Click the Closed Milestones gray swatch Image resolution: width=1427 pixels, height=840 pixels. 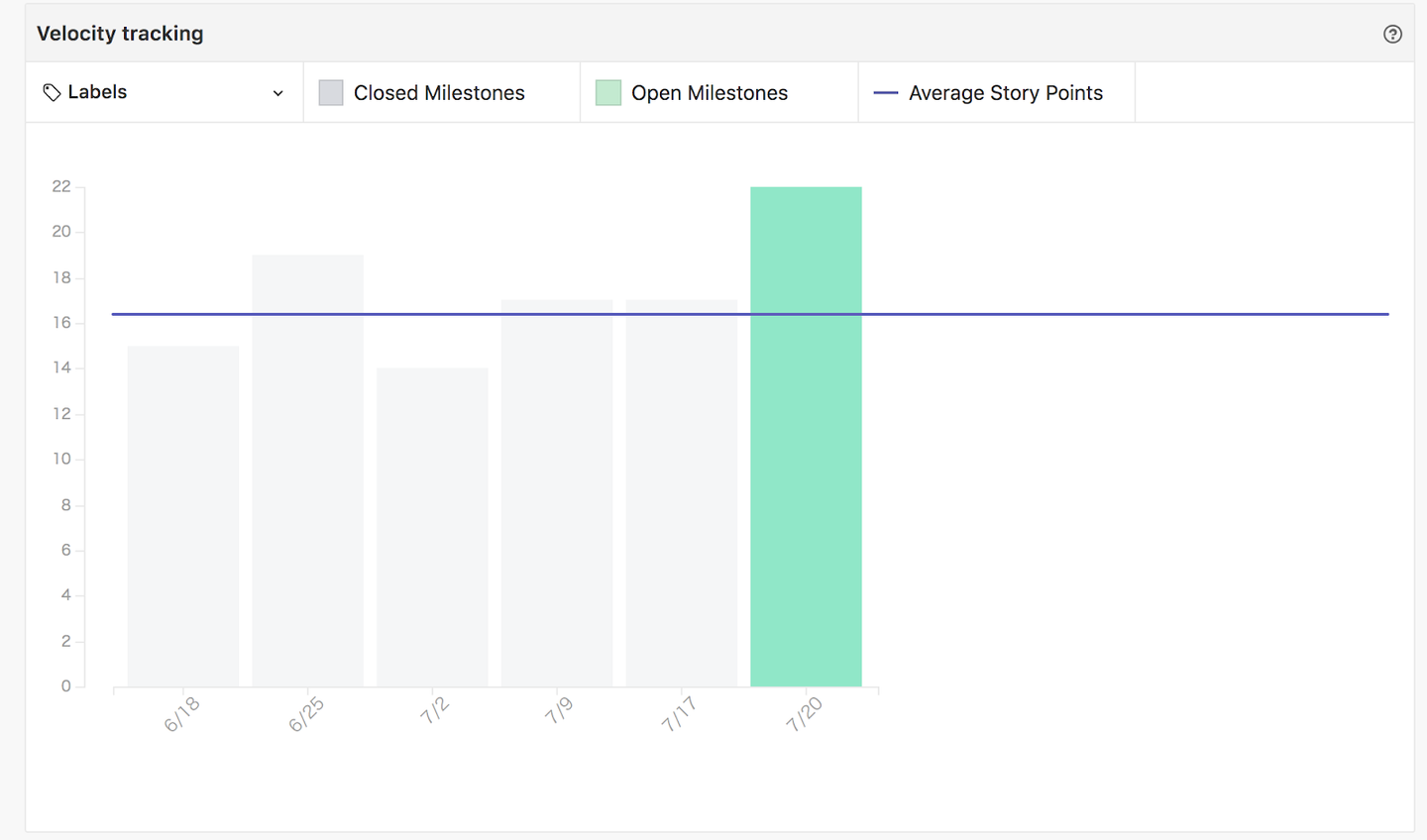tap(331, 93)
